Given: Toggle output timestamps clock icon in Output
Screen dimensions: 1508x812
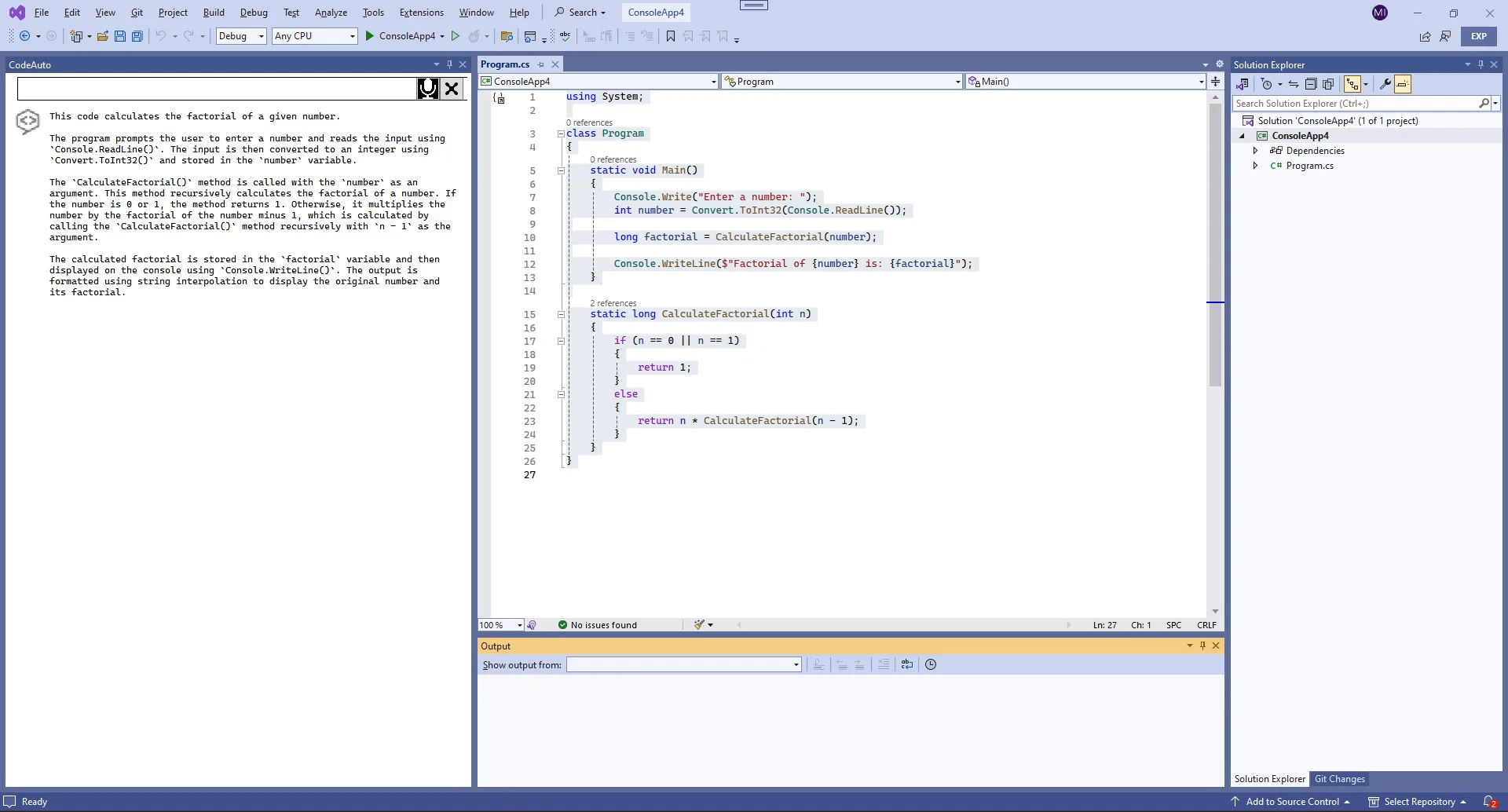Looking at the screenshot, I should tap(931, 664).
